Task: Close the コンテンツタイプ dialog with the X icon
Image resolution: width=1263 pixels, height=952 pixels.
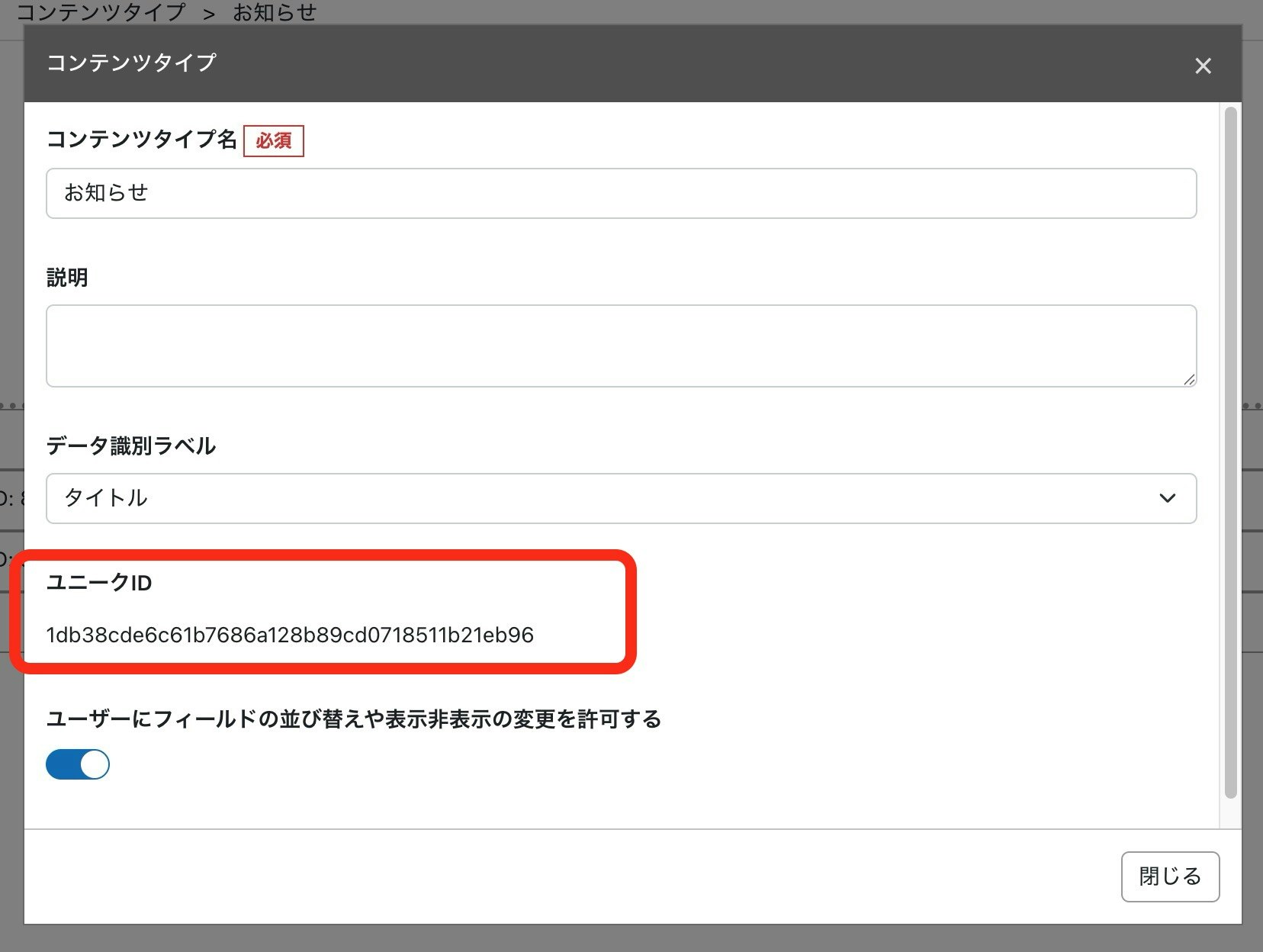Action: [x=1203, y=66]
